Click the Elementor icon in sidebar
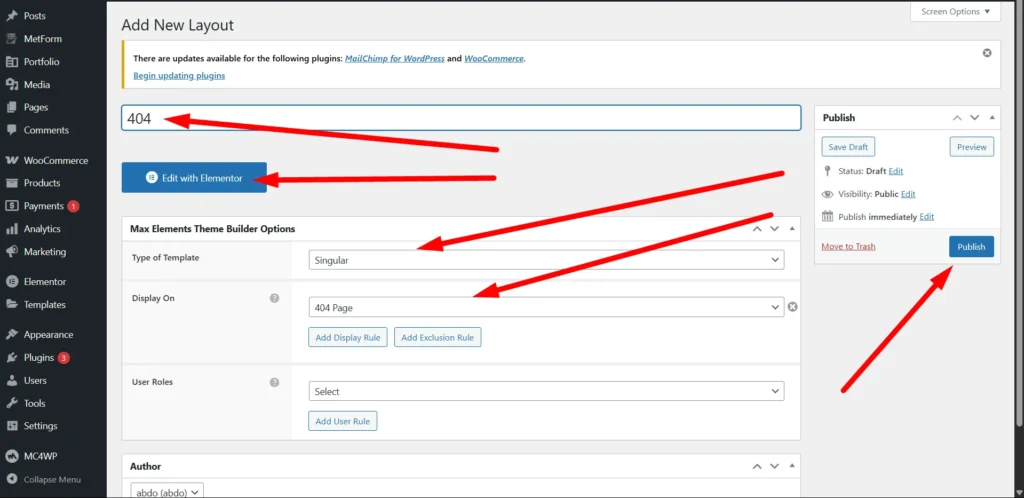 [12, 282]
